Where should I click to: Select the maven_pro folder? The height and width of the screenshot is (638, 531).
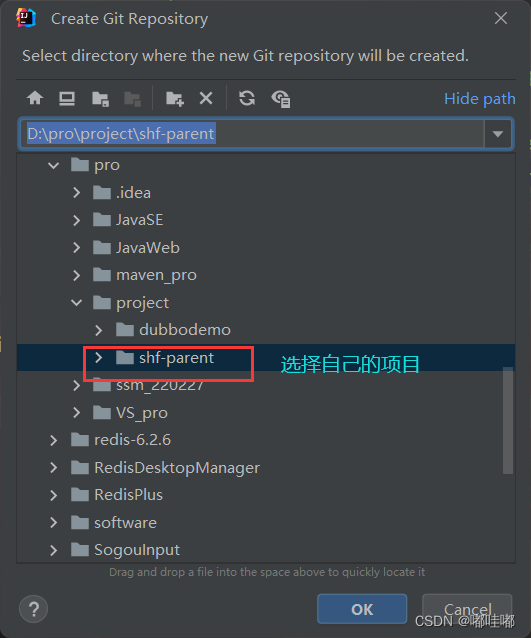[x=156, y=275]
